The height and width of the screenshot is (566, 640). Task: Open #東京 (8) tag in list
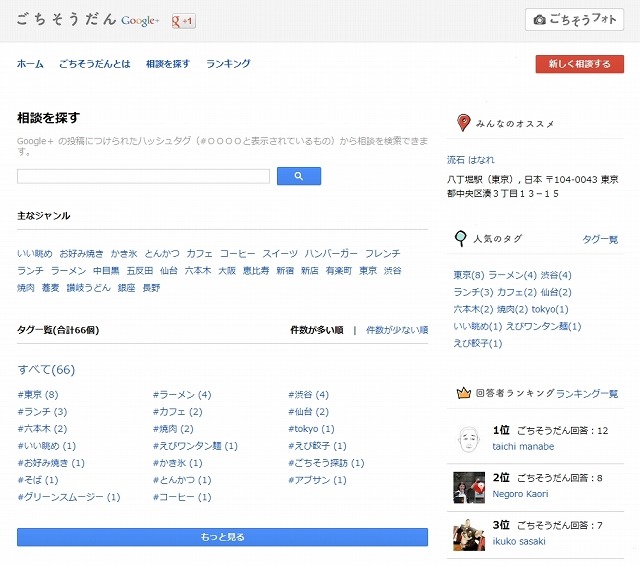(38, 395)
